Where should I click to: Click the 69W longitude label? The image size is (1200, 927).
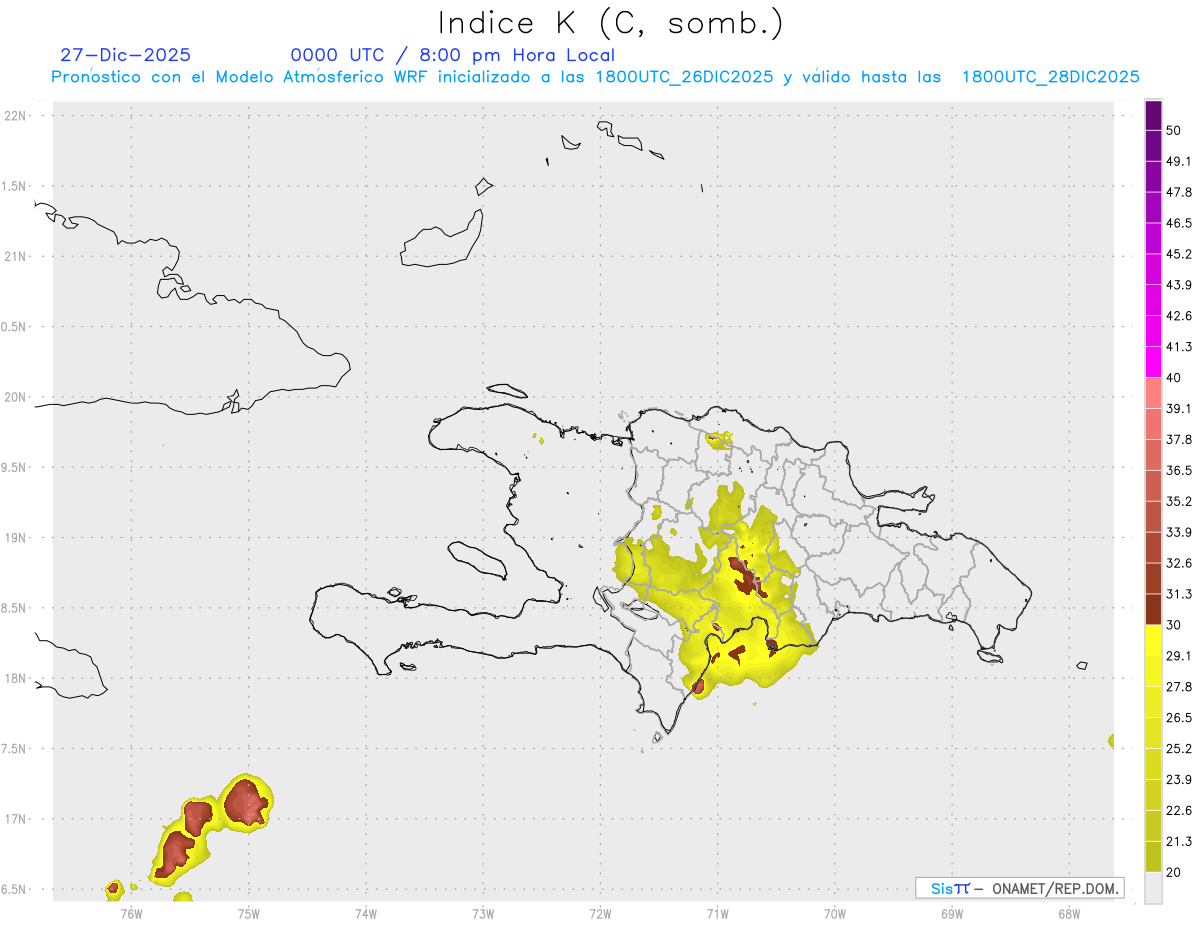[952, 913]
